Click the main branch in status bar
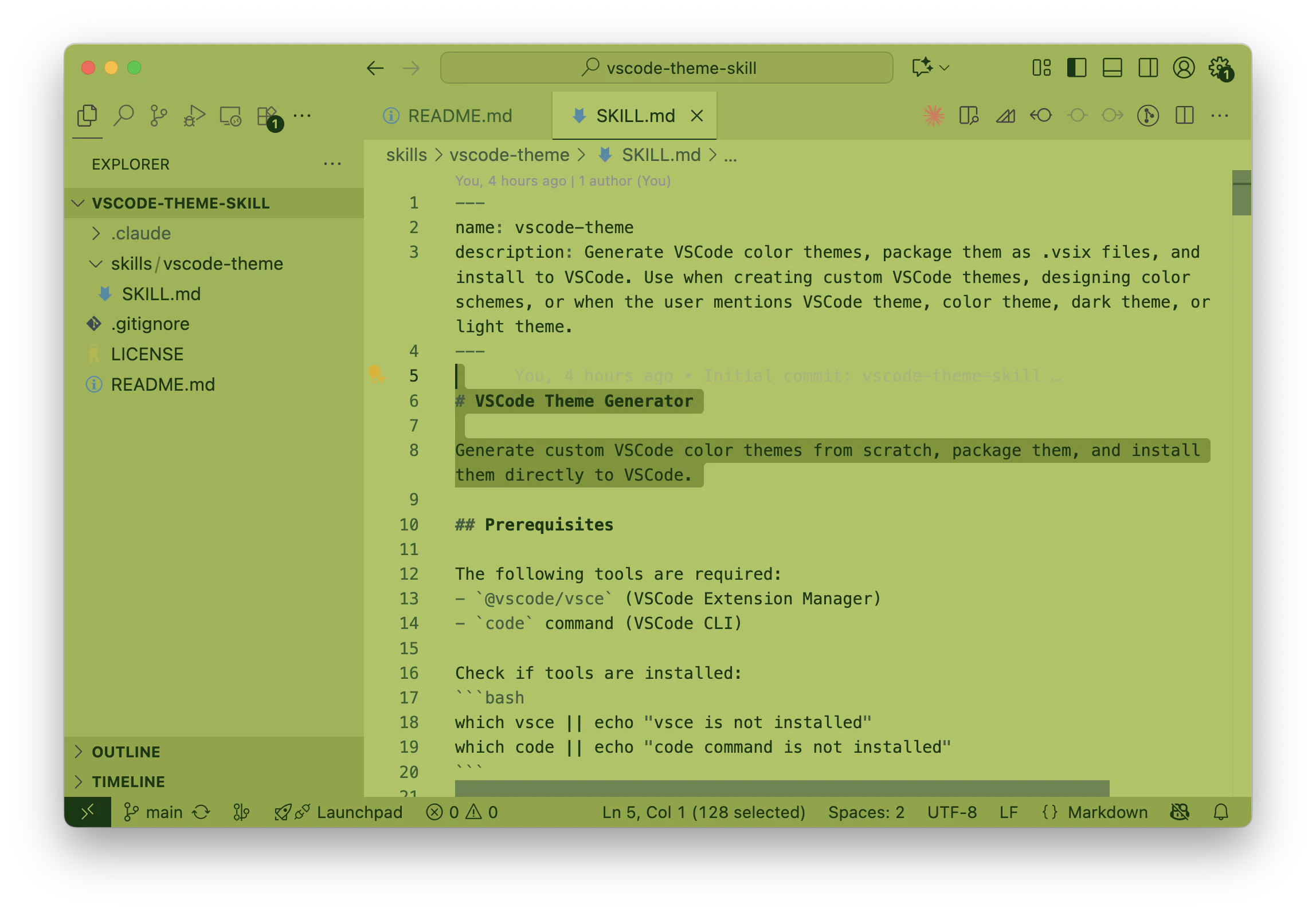 click(x=154, y=812)
